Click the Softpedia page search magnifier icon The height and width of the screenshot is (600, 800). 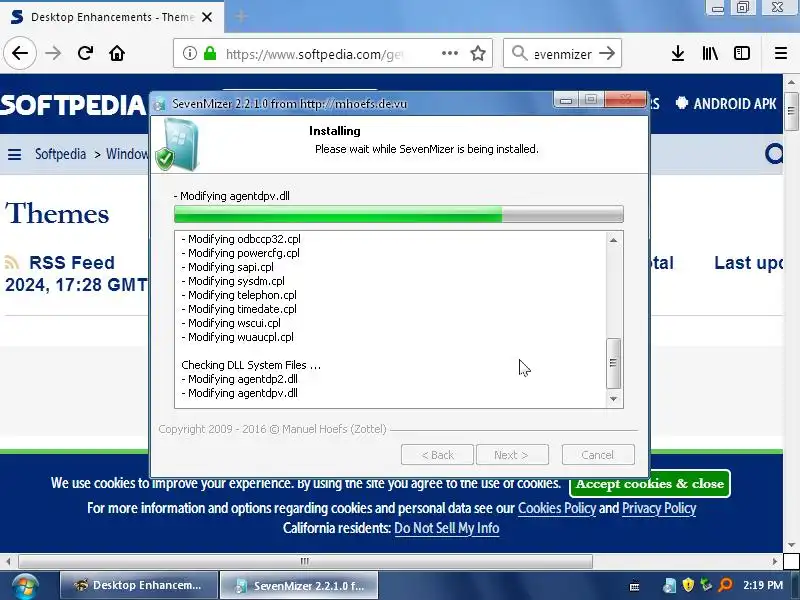tap(774, 154)
